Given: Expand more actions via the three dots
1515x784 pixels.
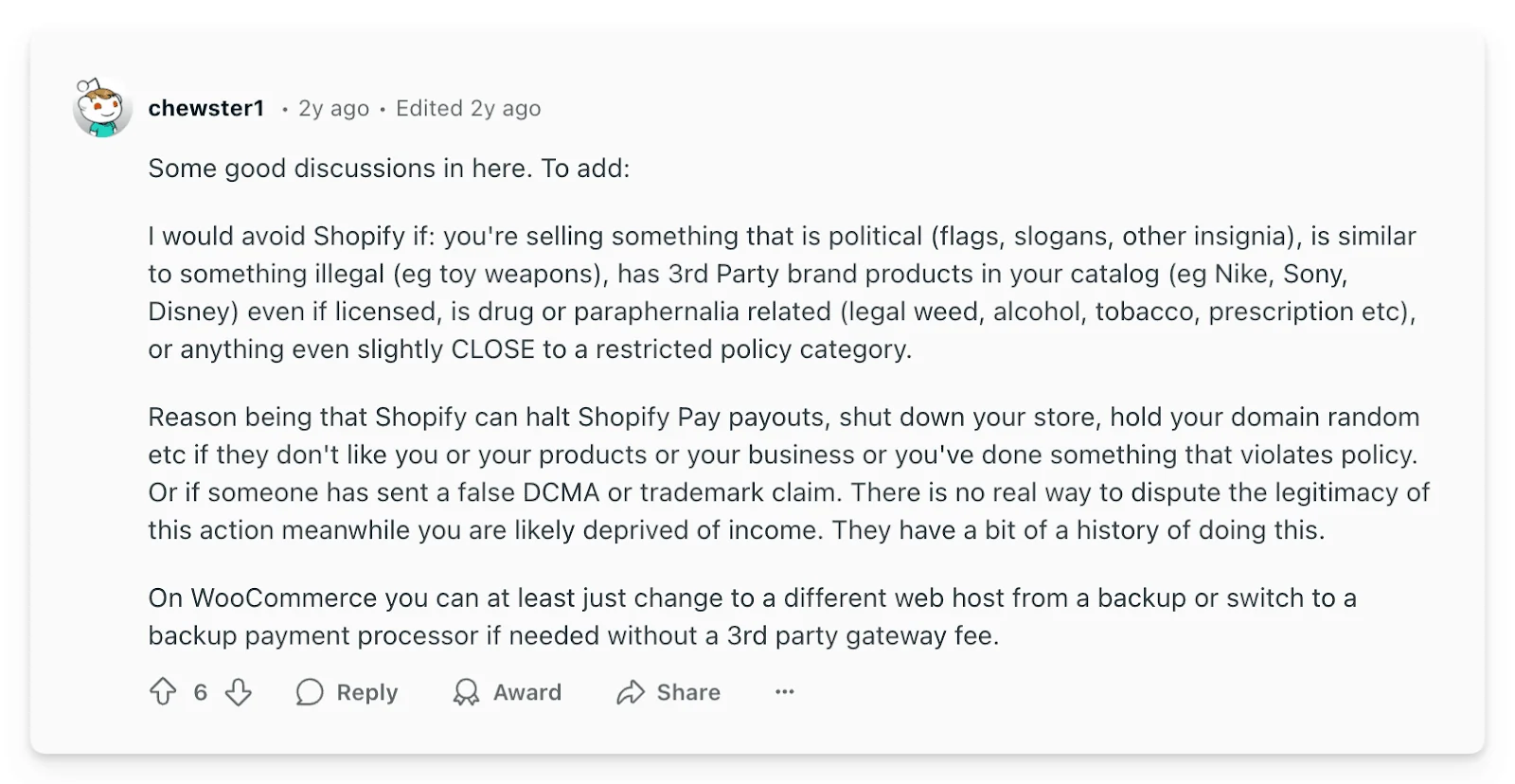Looking at the screenshot, I should click(x=784, y=692).
